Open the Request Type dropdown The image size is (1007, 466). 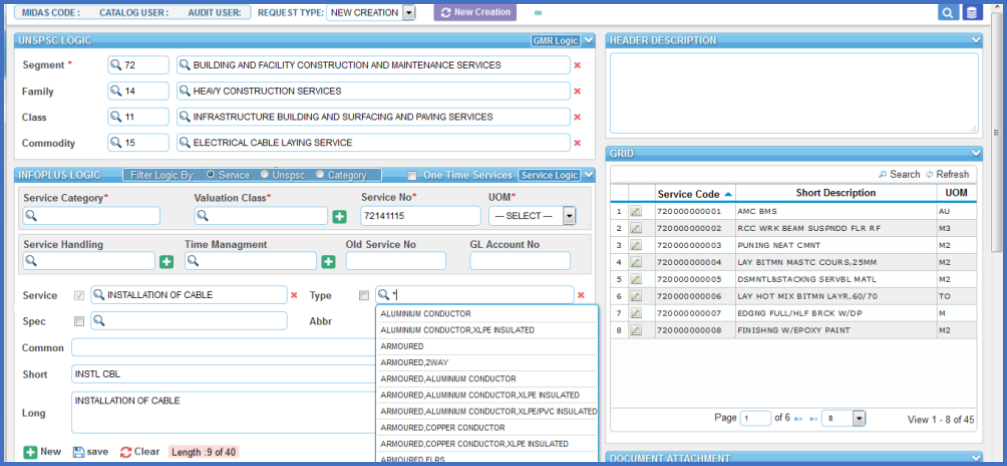coord(408,13)
